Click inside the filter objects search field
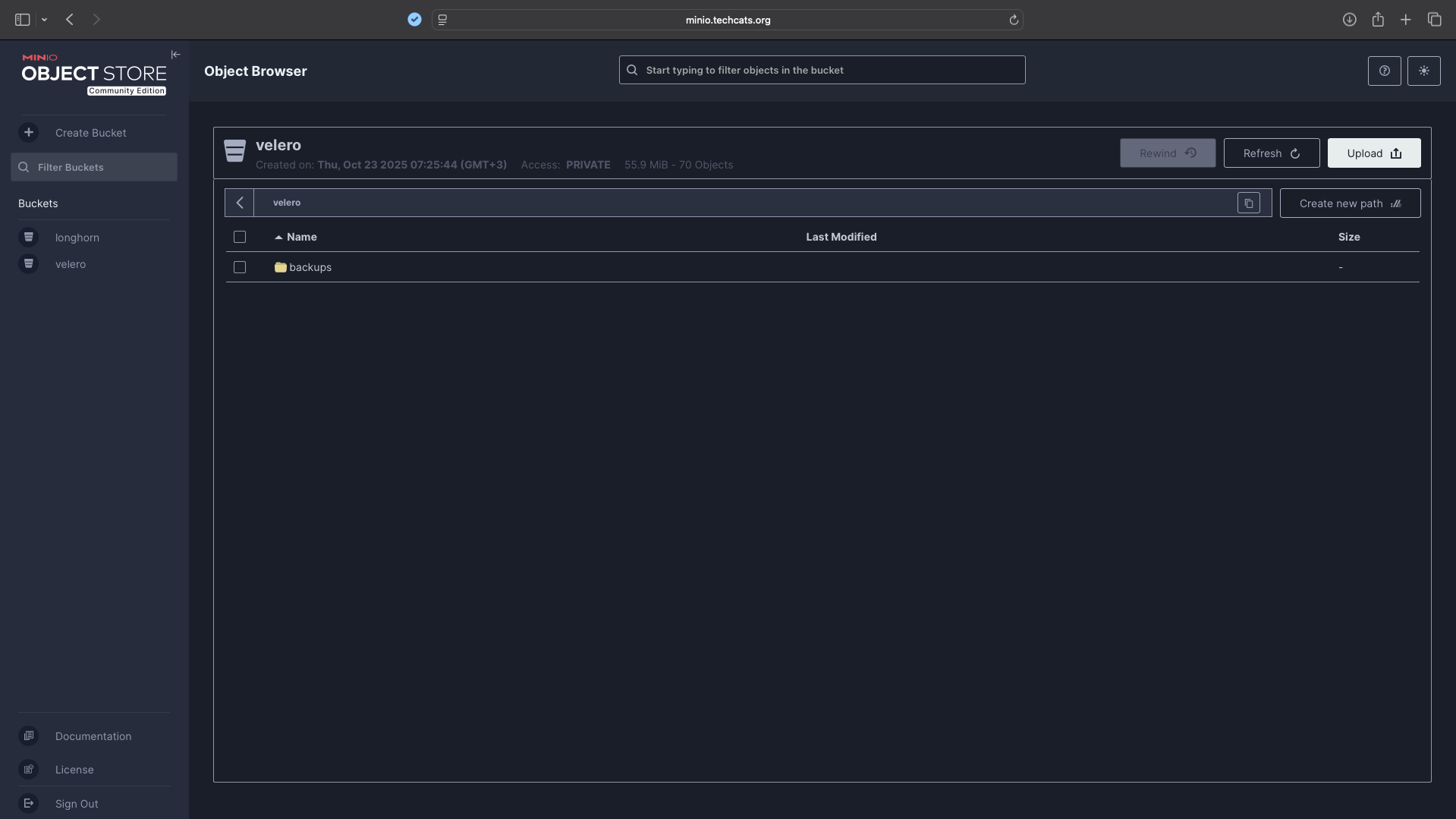Image resolution: width=1456 pixels, height=819 pixels. (x=822, y=70)
